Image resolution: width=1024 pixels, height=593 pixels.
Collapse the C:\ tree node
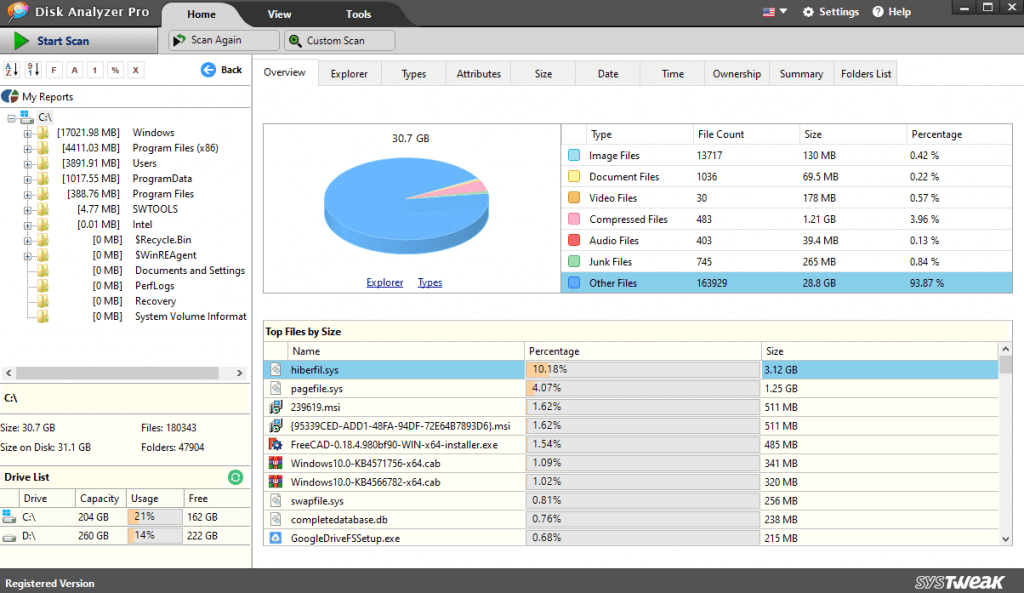11,118
